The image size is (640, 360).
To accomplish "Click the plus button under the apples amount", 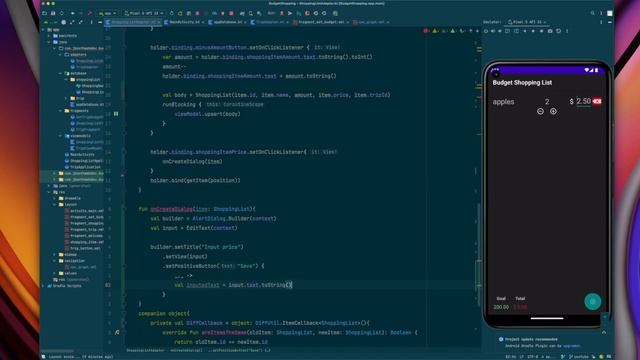I will tap(553, 111).
